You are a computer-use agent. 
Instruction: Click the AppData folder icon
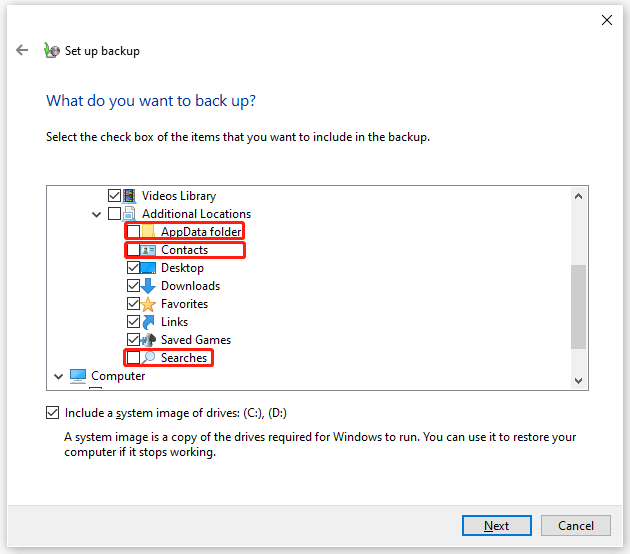(x=150, y=232)
